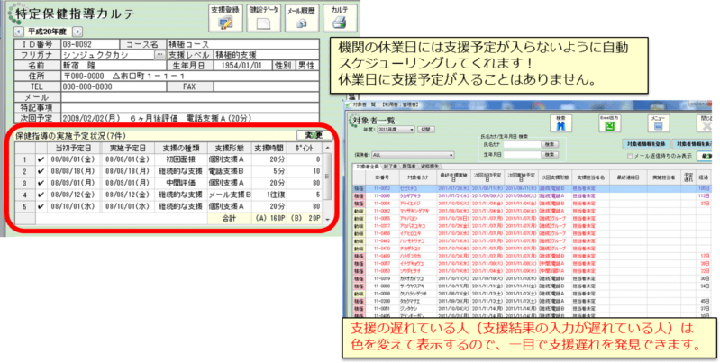Image resolution: width=720 pixels, height=363 pixels.
Task: Click the 住所 field 〒000-0000
Action: pyautogui.click(x=190, y=76)
